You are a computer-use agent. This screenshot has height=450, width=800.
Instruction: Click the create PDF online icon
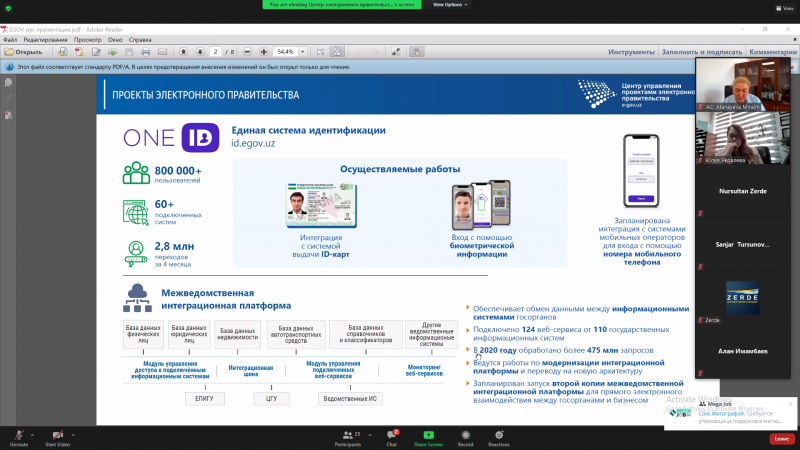click(63, 52)
